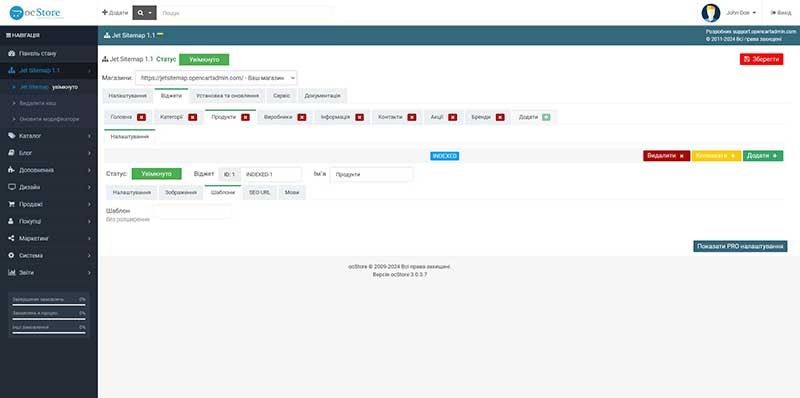Switch to the top Налаштування tab
800x398 pixels.
click(128, 95)
